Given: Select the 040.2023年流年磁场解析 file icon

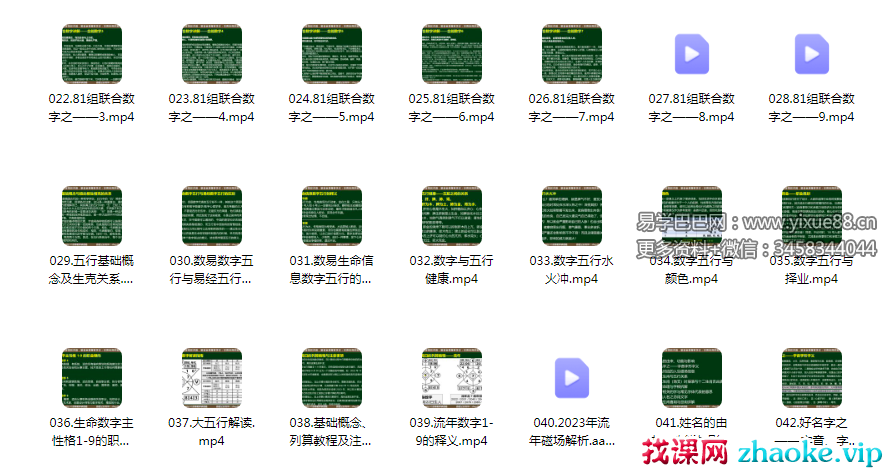Looking at the screenshot, I should pos(571,378).
